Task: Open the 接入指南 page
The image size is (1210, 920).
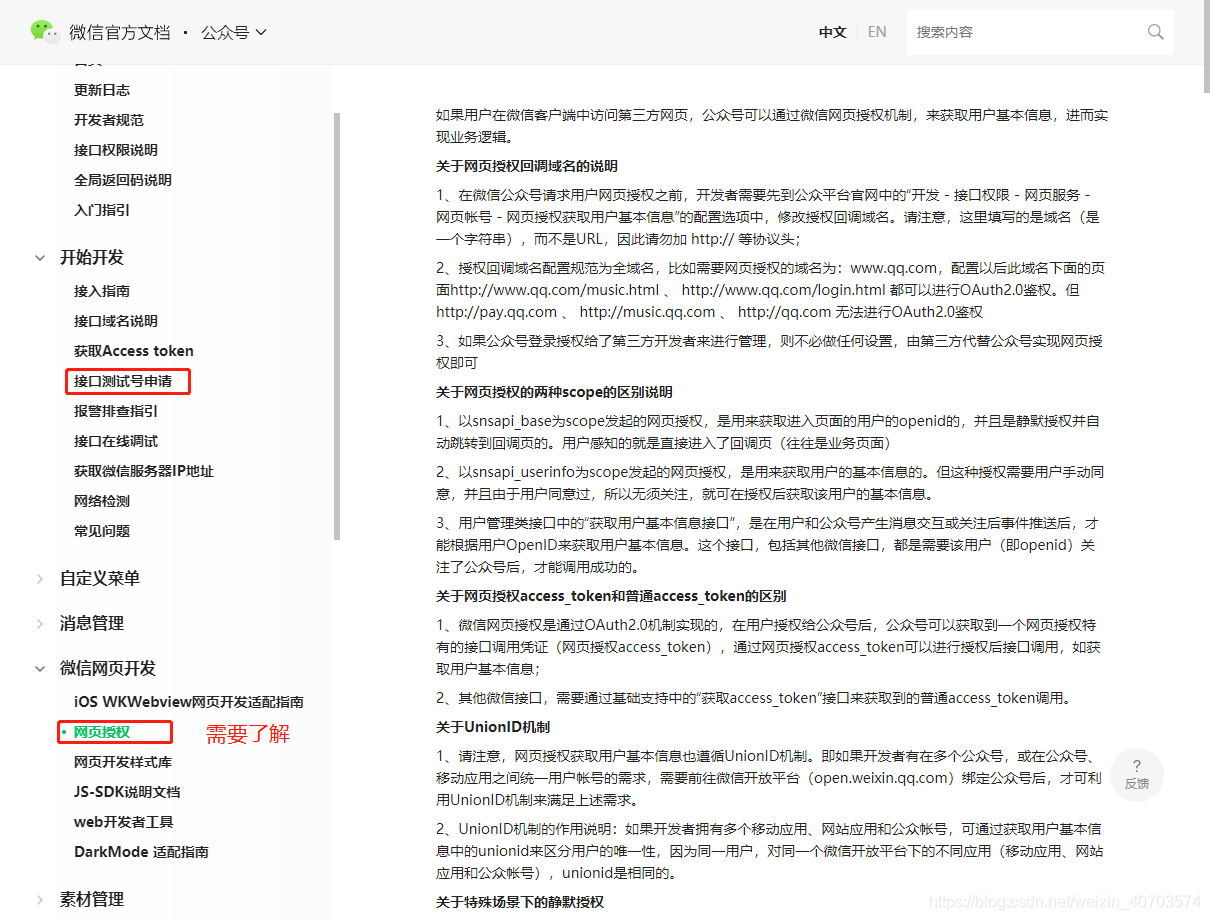Action: click(x=102, y=291)
